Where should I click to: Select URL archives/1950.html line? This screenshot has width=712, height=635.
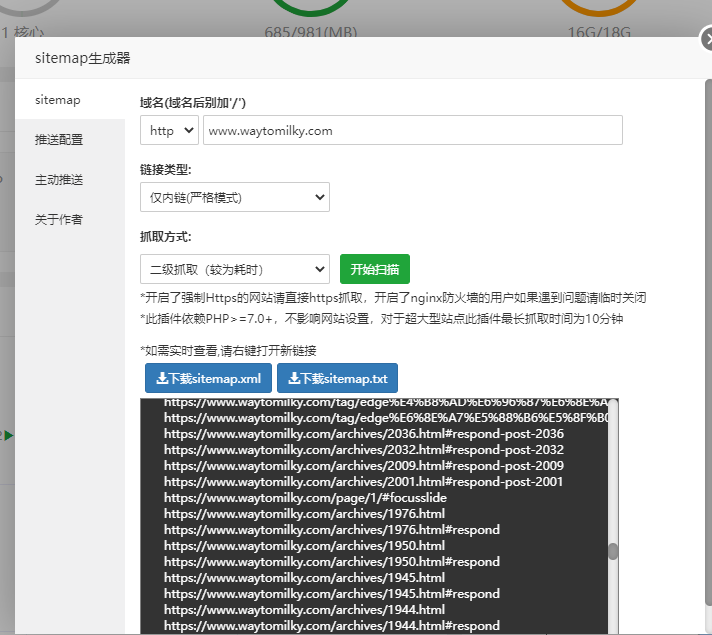(x=304, y=546)
